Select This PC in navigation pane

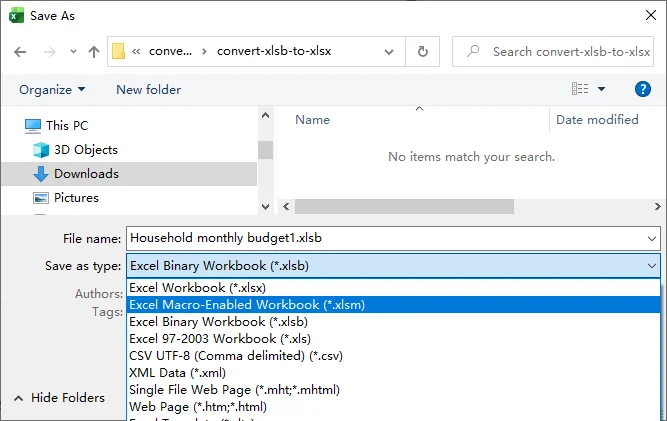(67, 126)
